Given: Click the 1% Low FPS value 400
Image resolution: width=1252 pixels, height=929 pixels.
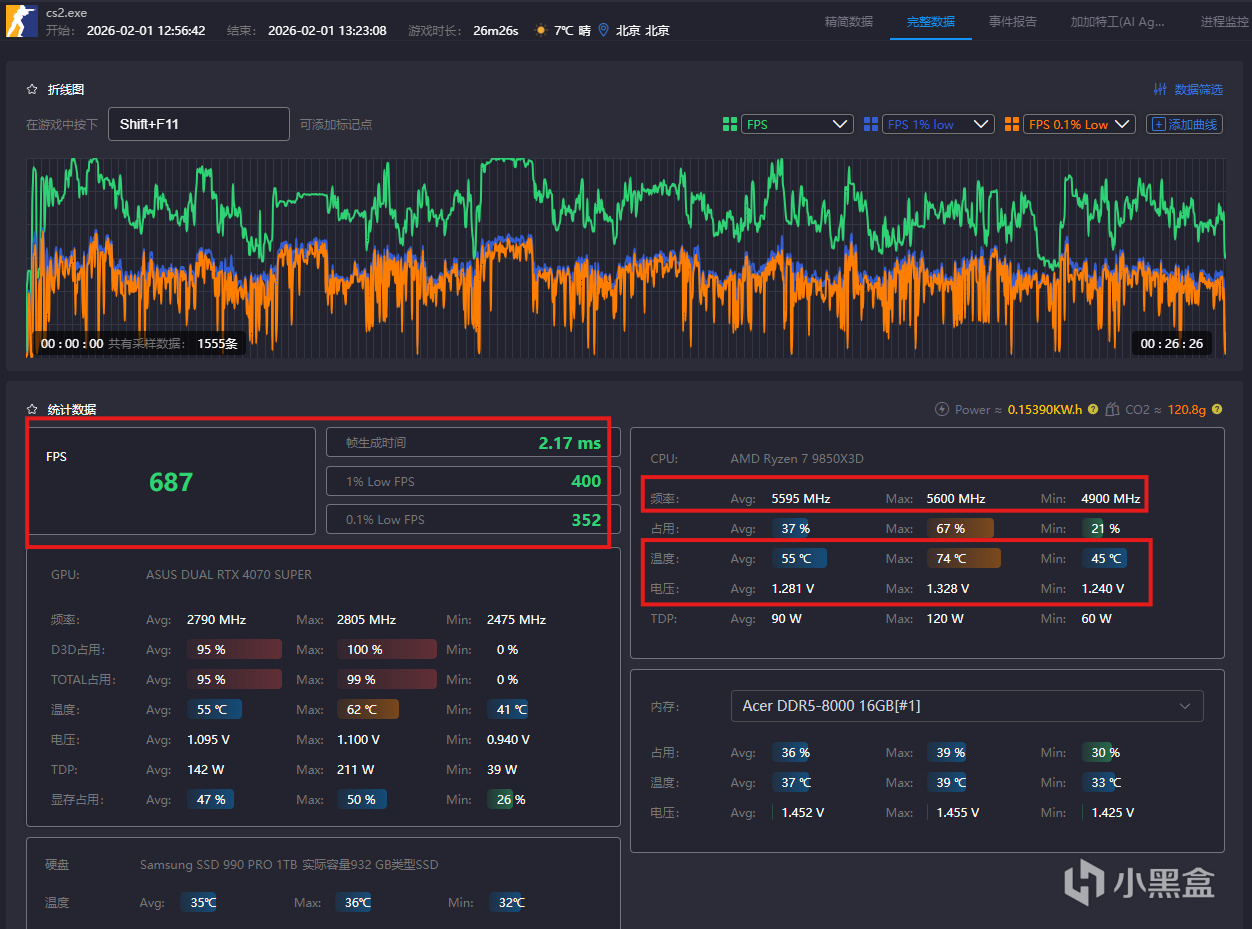Looking at the screenshot, I should (586, 481).
